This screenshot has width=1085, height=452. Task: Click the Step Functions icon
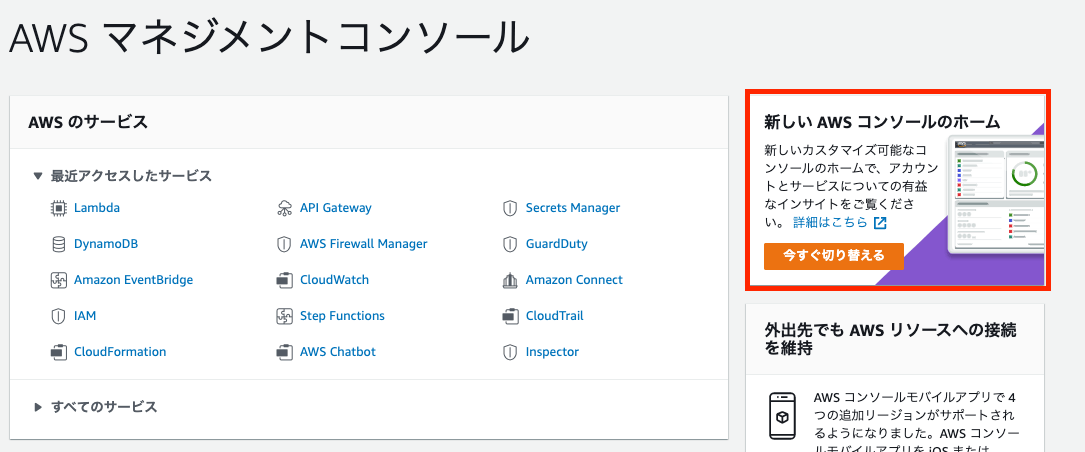pos(284,316)
